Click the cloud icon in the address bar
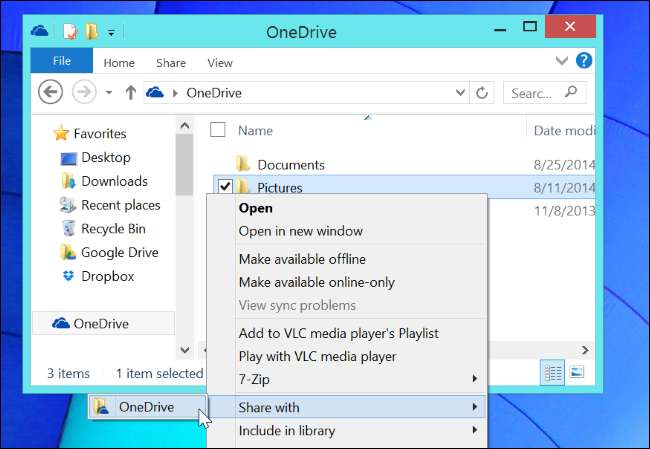The width and height of the screenshot is (650, 449). pos(155,92)
